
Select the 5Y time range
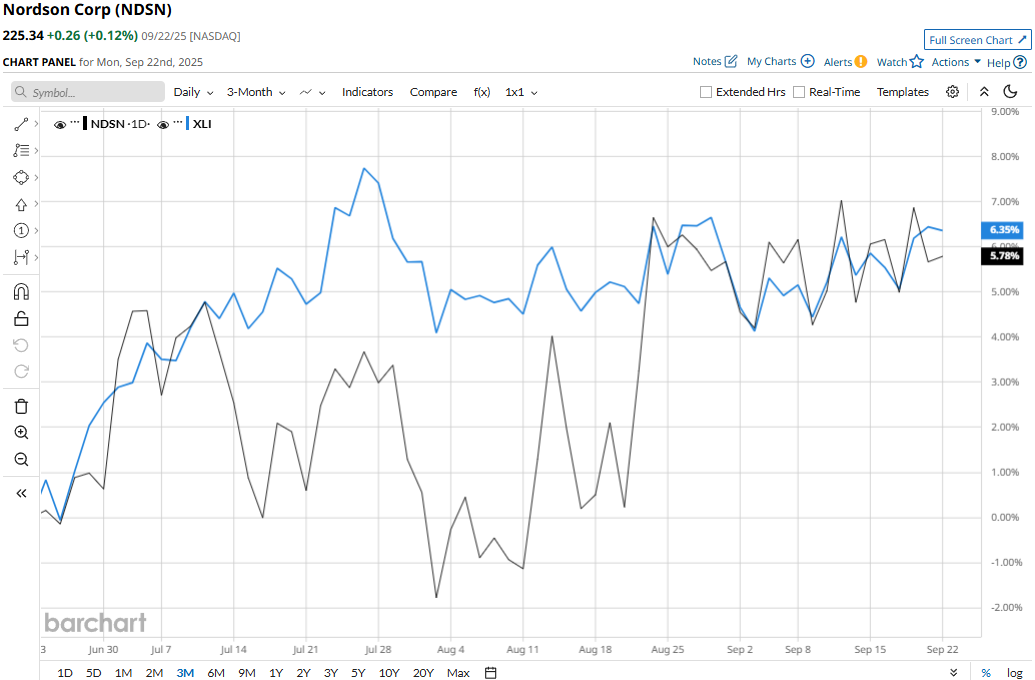358,672
